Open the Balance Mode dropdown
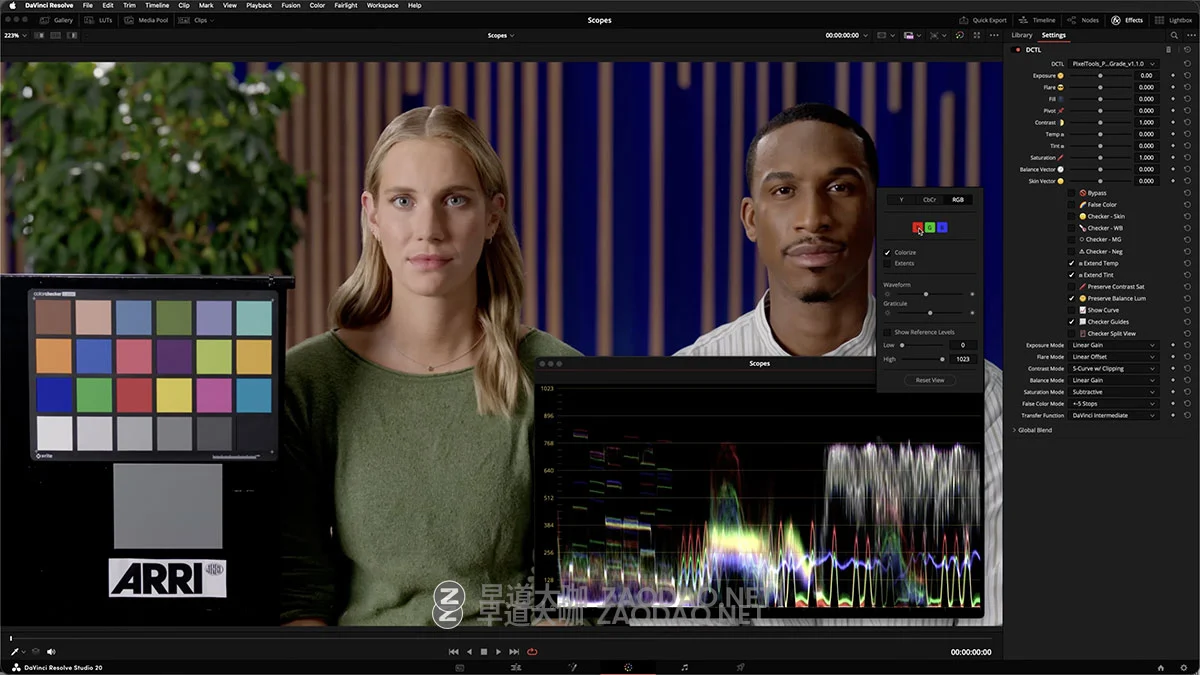The width and height of the screenshot is (1200, 675). click(x=1113, y=380)
